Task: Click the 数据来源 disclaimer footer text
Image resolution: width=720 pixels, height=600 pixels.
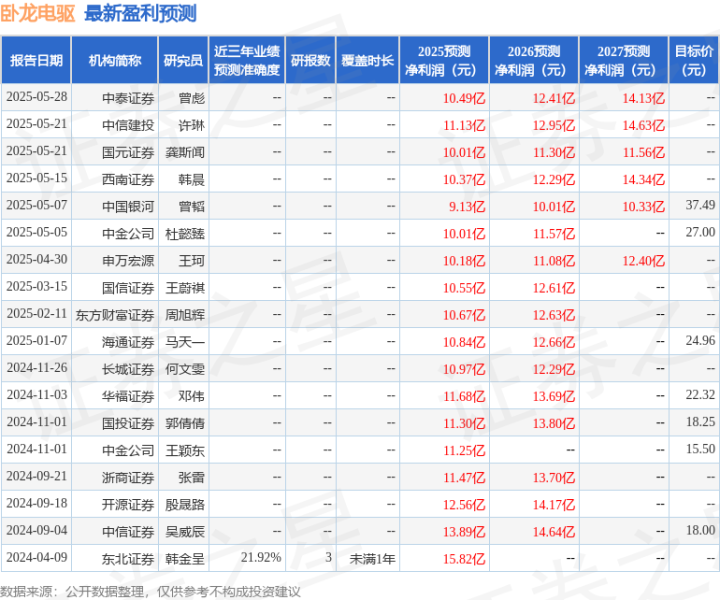Action: pos(150,591)
